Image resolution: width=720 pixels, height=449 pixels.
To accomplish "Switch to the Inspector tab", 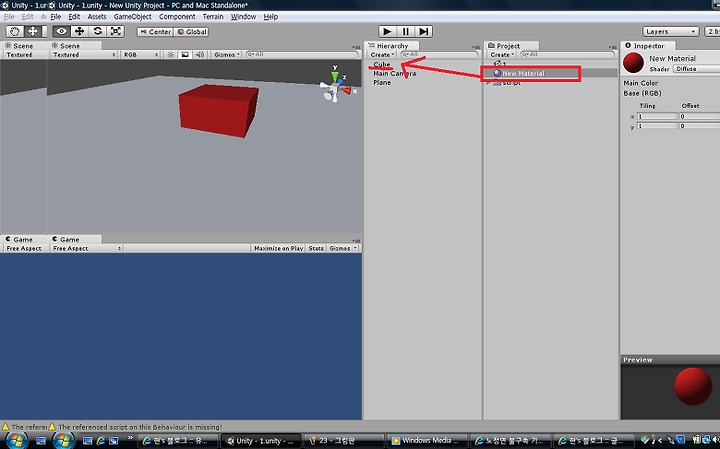I will [x=648, y=45].
